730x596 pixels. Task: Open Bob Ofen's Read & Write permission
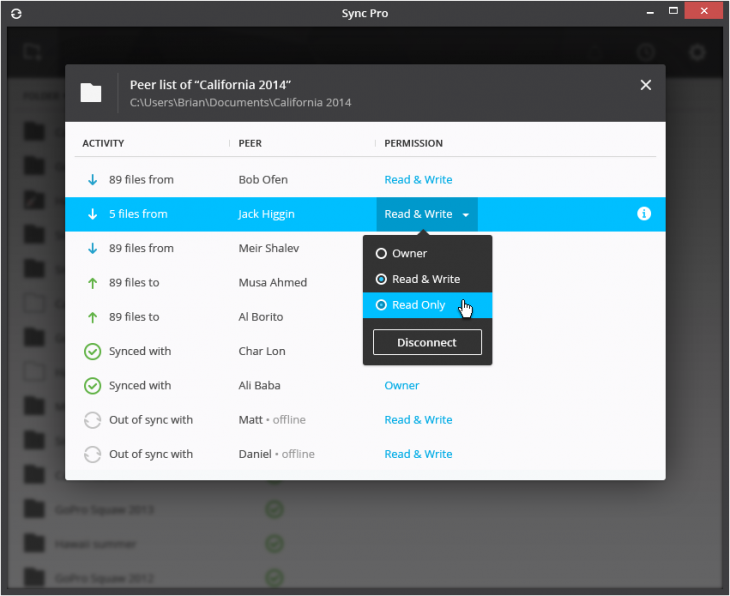(x=418, y=180)
